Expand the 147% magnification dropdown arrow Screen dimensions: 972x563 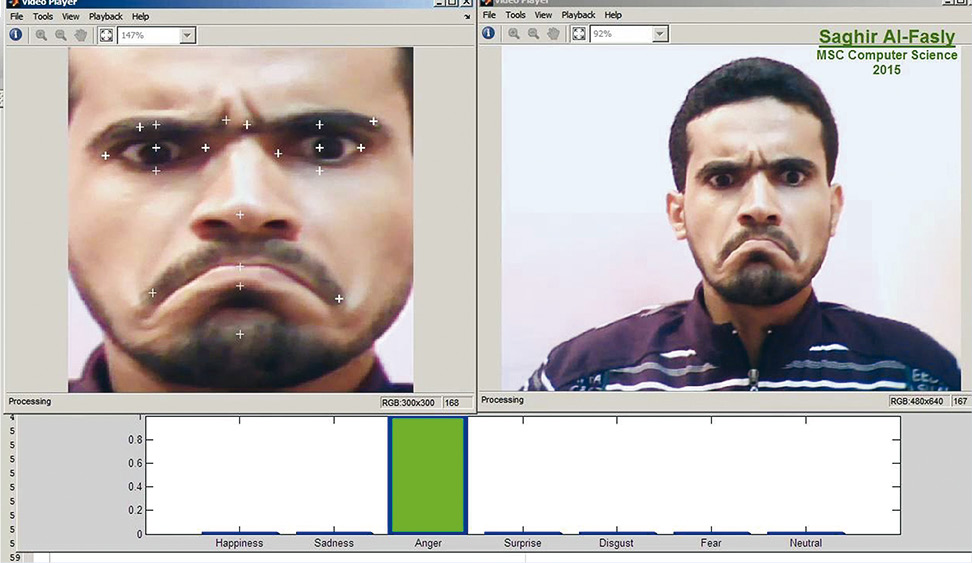(x=187, y=35)
